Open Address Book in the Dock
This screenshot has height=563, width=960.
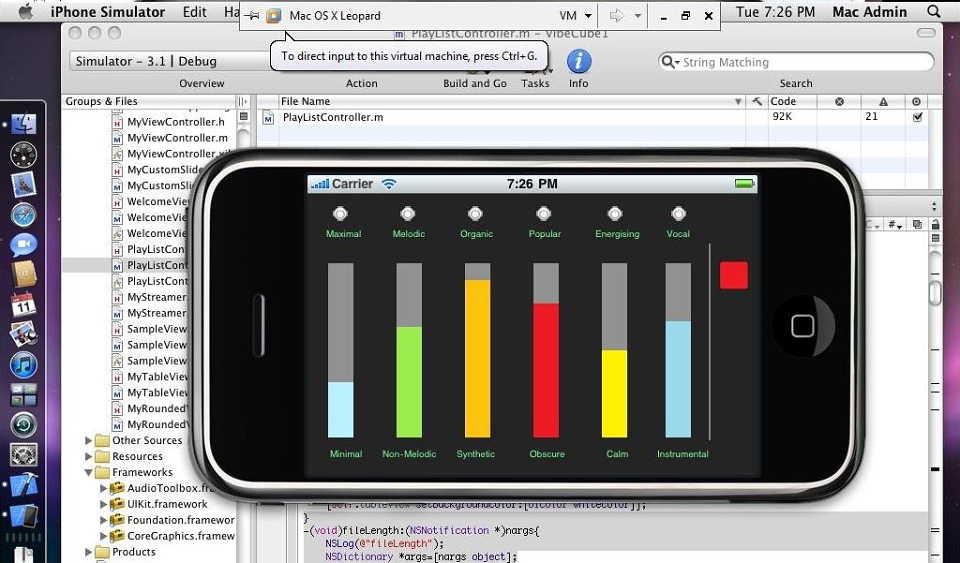(23, 274)
